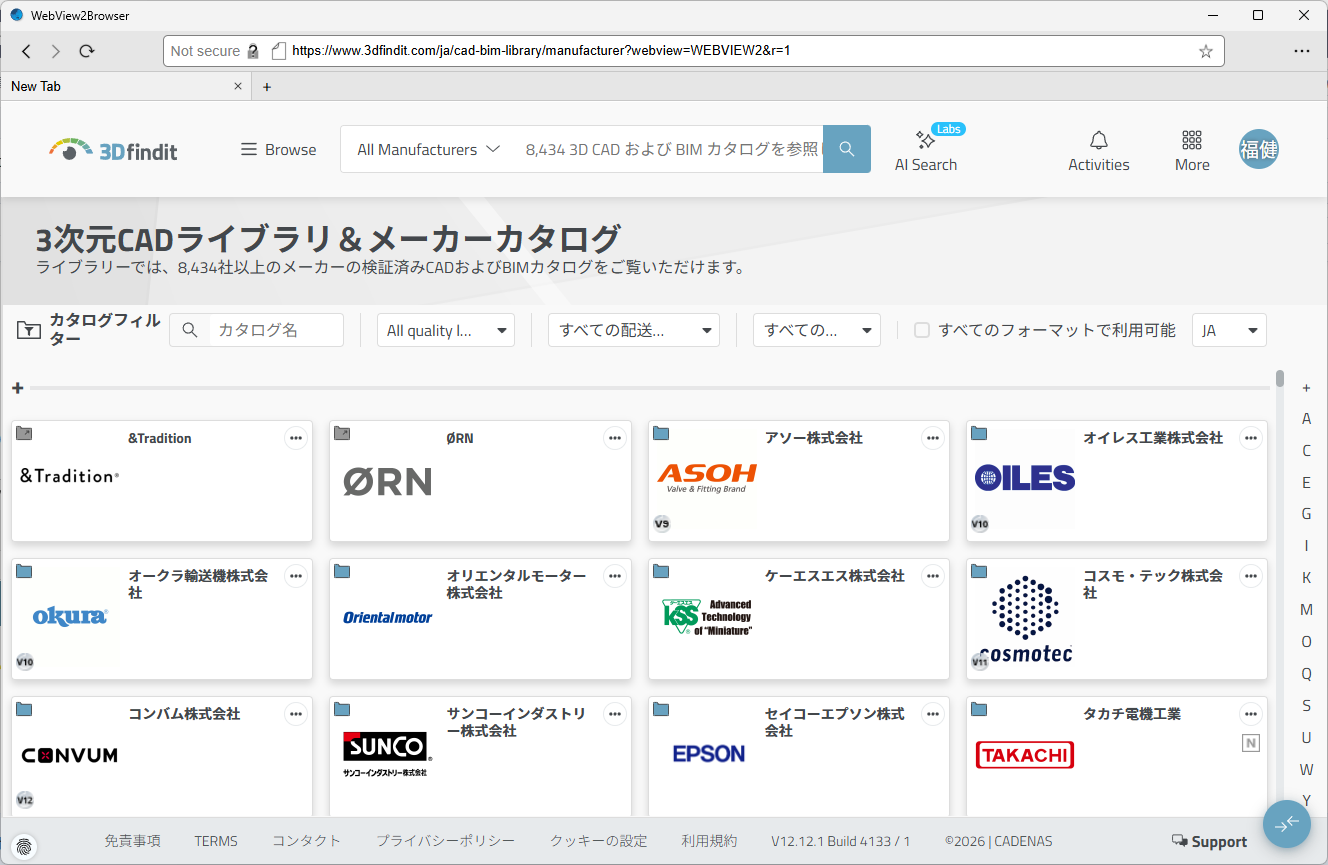This screenshot has width=1328, height=865.
Task: Open the Browse menu
Action: click(278, 149)
